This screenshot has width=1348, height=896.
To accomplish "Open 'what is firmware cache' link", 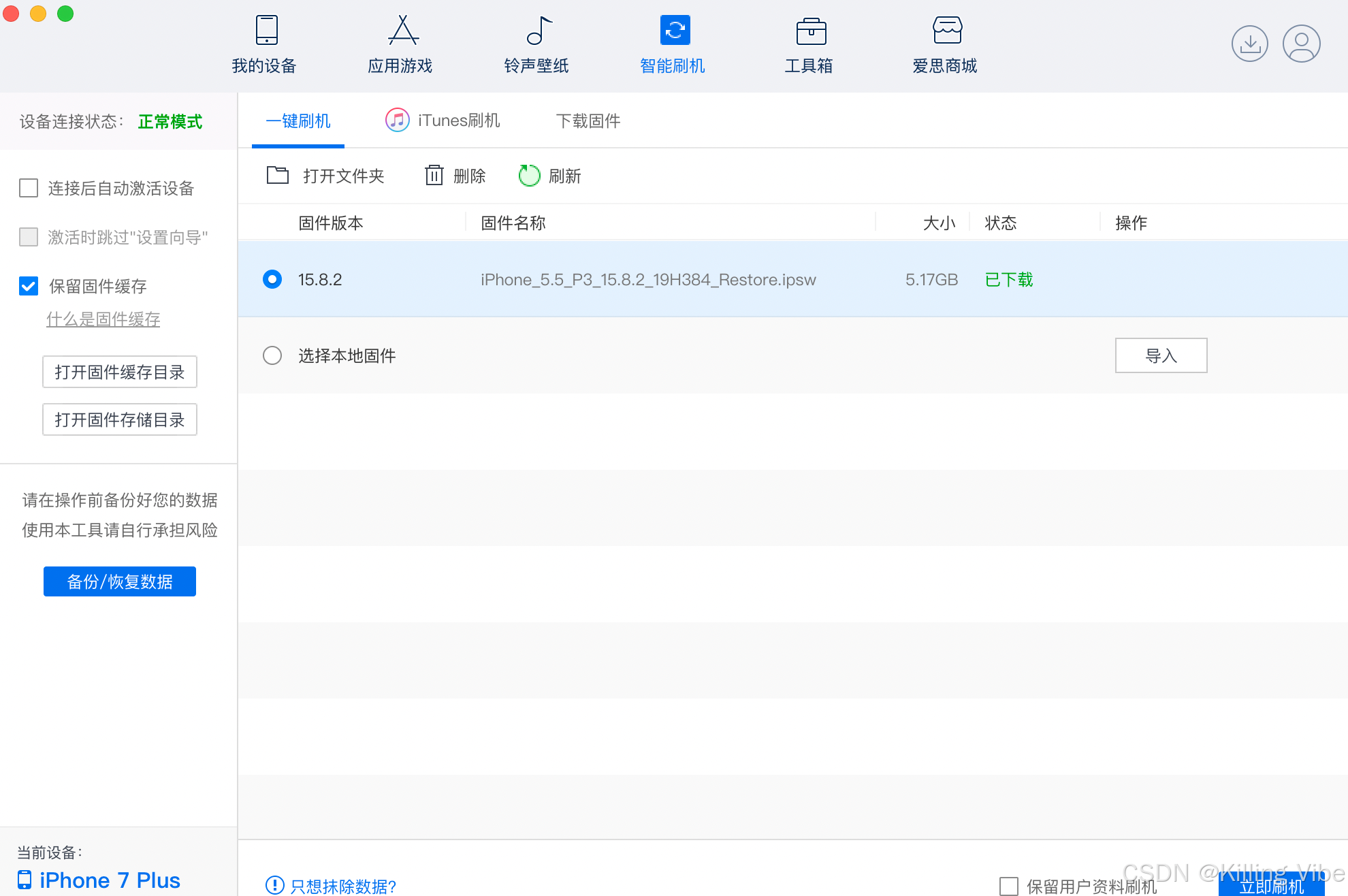I will coord(103,319).
